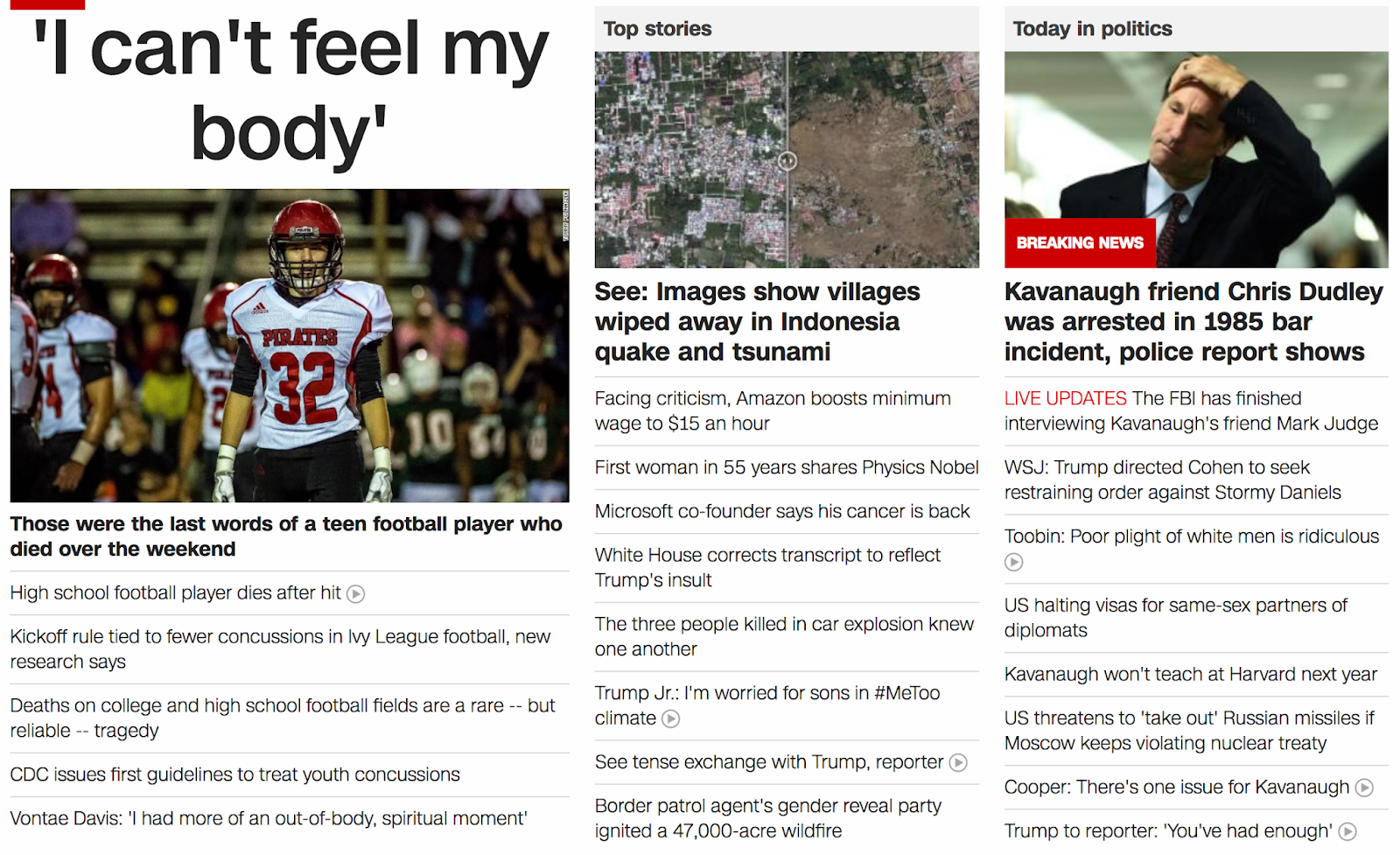The width and height of the screenshot is (1400, 855).
Task: Read CDC youth concussion guidelines article
Action: [234, 775]
